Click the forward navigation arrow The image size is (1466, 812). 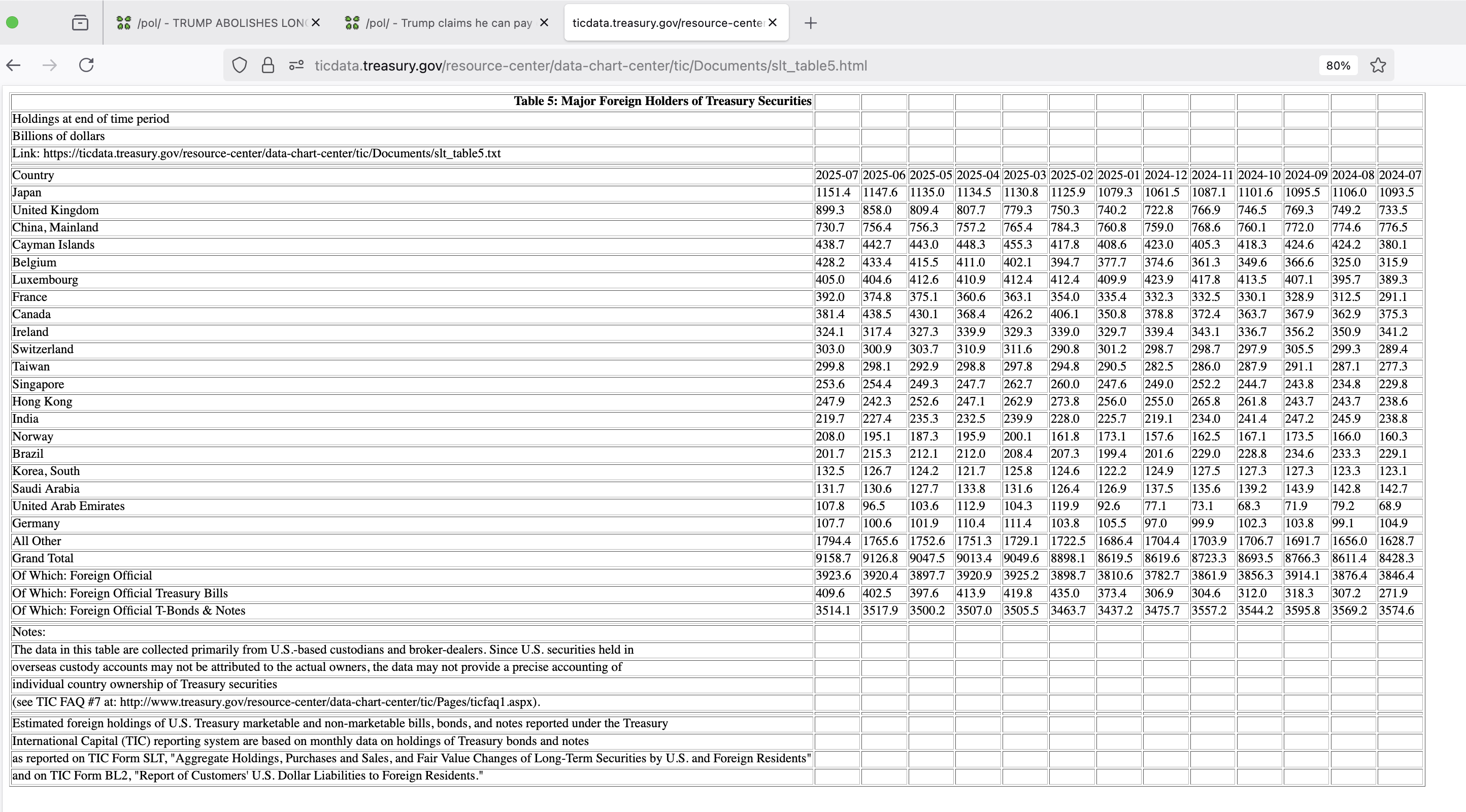coord(50,65)
